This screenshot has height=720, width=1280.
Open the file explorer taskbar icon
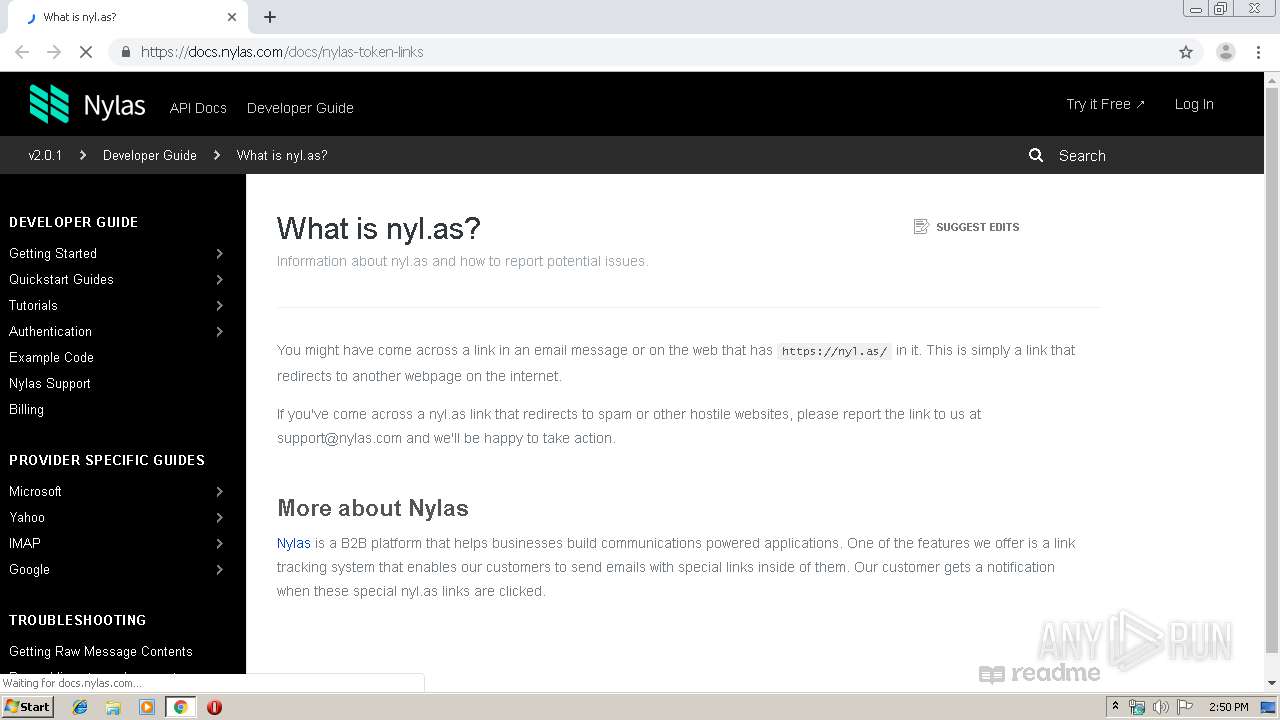[x=113, y=707]
